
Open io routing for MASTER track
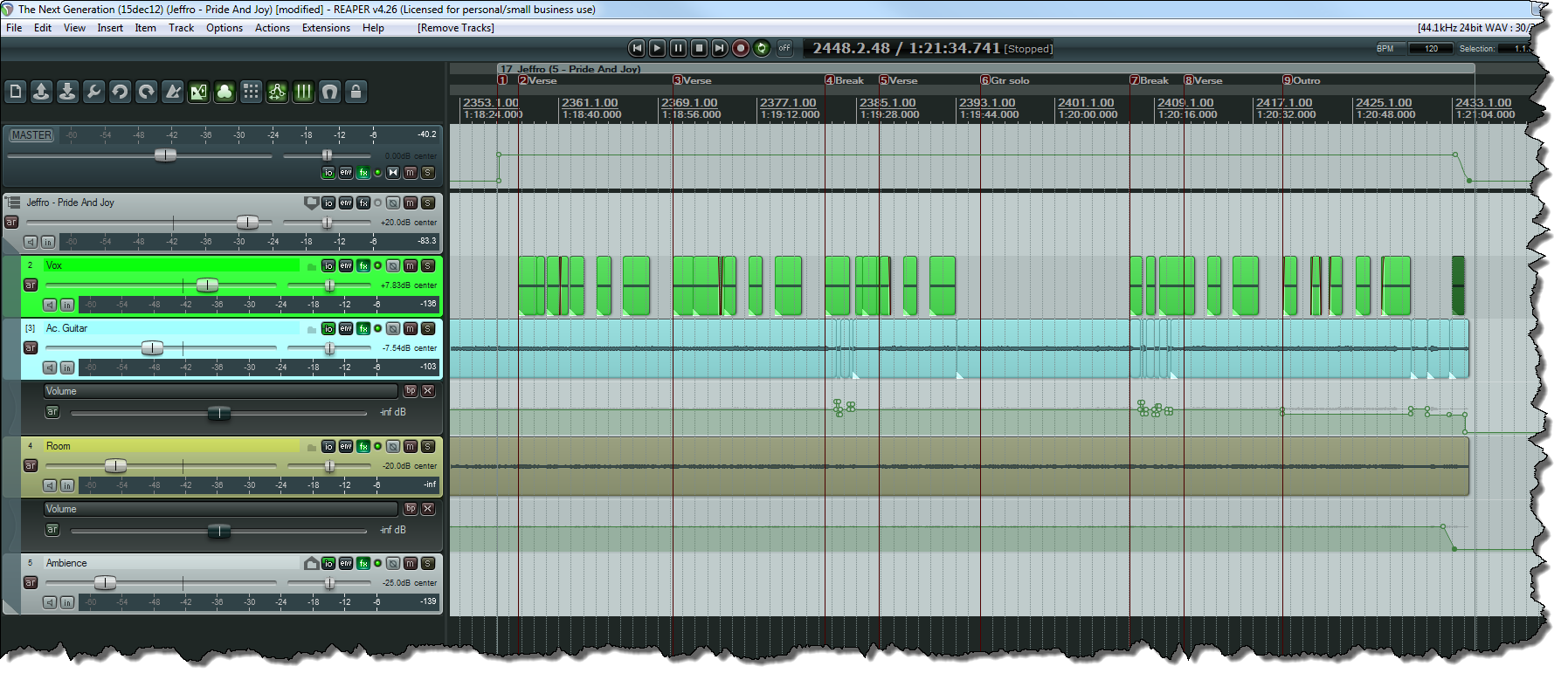coord(328,173)
